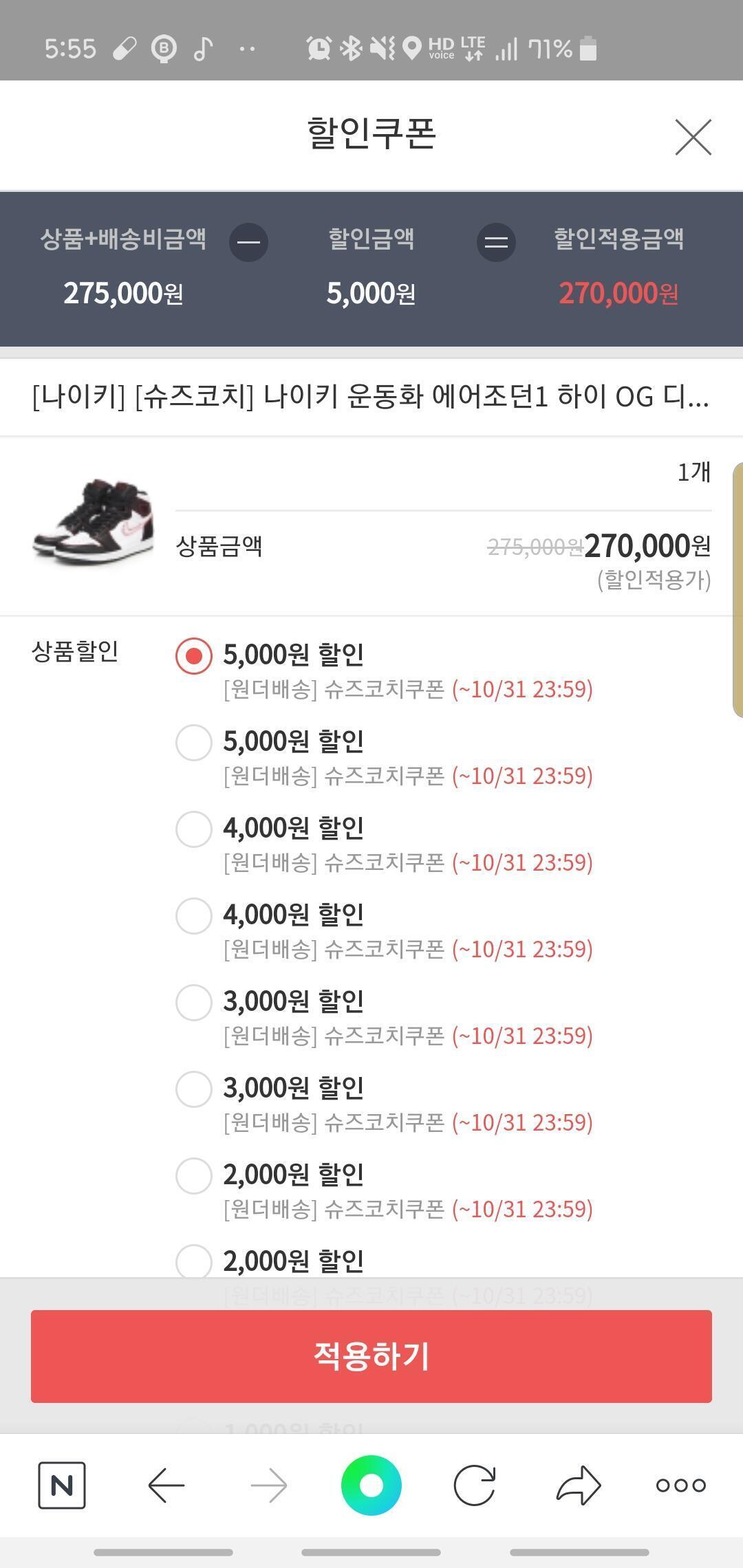Pick the first 3,000원 할인 coupon
The height and width of the screenshot is (1568, 743).
coord(193,1003)
